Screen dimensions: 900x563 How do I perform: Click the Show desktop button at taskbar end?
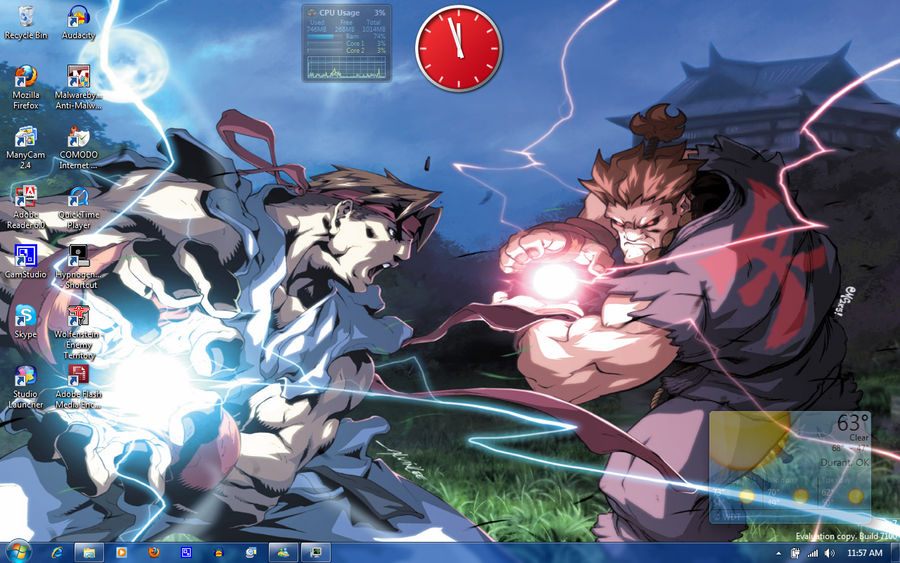coord(895,553)
